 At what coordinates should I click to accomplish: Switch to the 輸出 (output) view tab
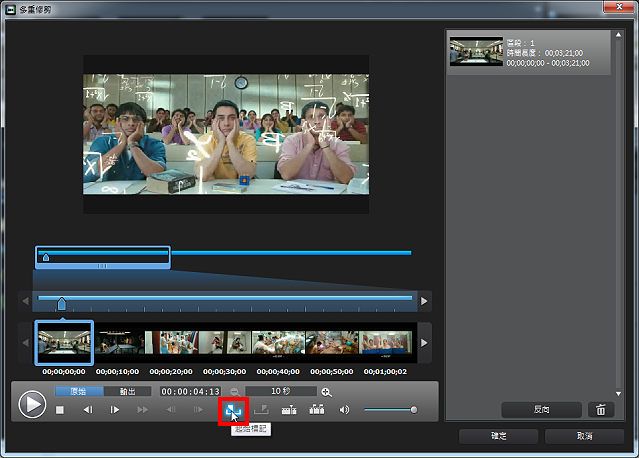[x=127, y=391]
